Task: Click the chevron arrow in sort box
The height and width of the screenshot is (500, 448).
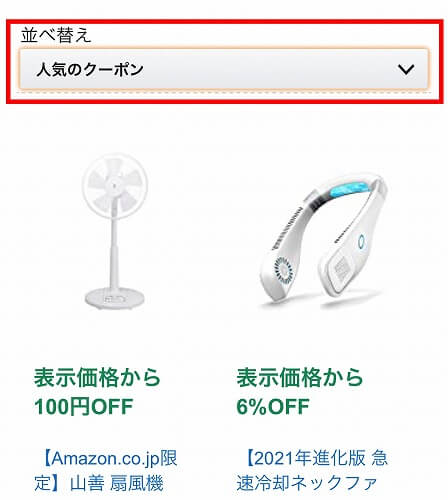Action: [x=406, y=69]
